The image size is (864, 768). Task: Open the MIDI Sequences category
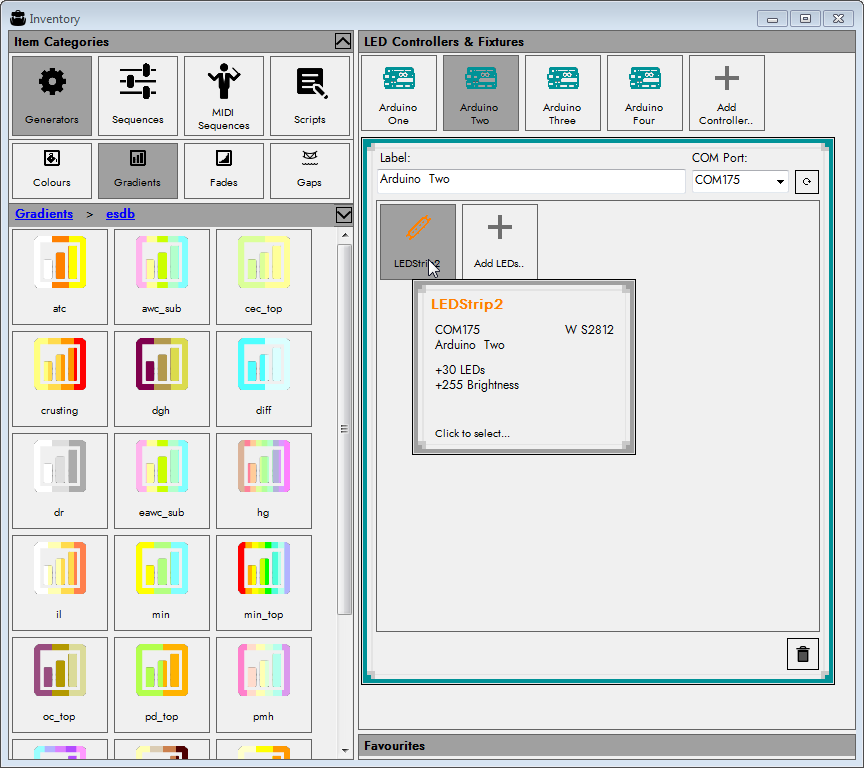pos(224,96)
